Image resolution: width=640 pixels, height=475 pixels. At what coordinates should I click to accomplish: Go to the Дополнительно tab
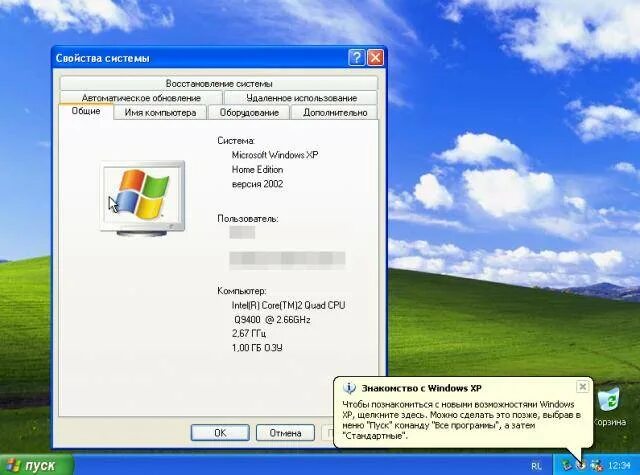tap(335, 112)
